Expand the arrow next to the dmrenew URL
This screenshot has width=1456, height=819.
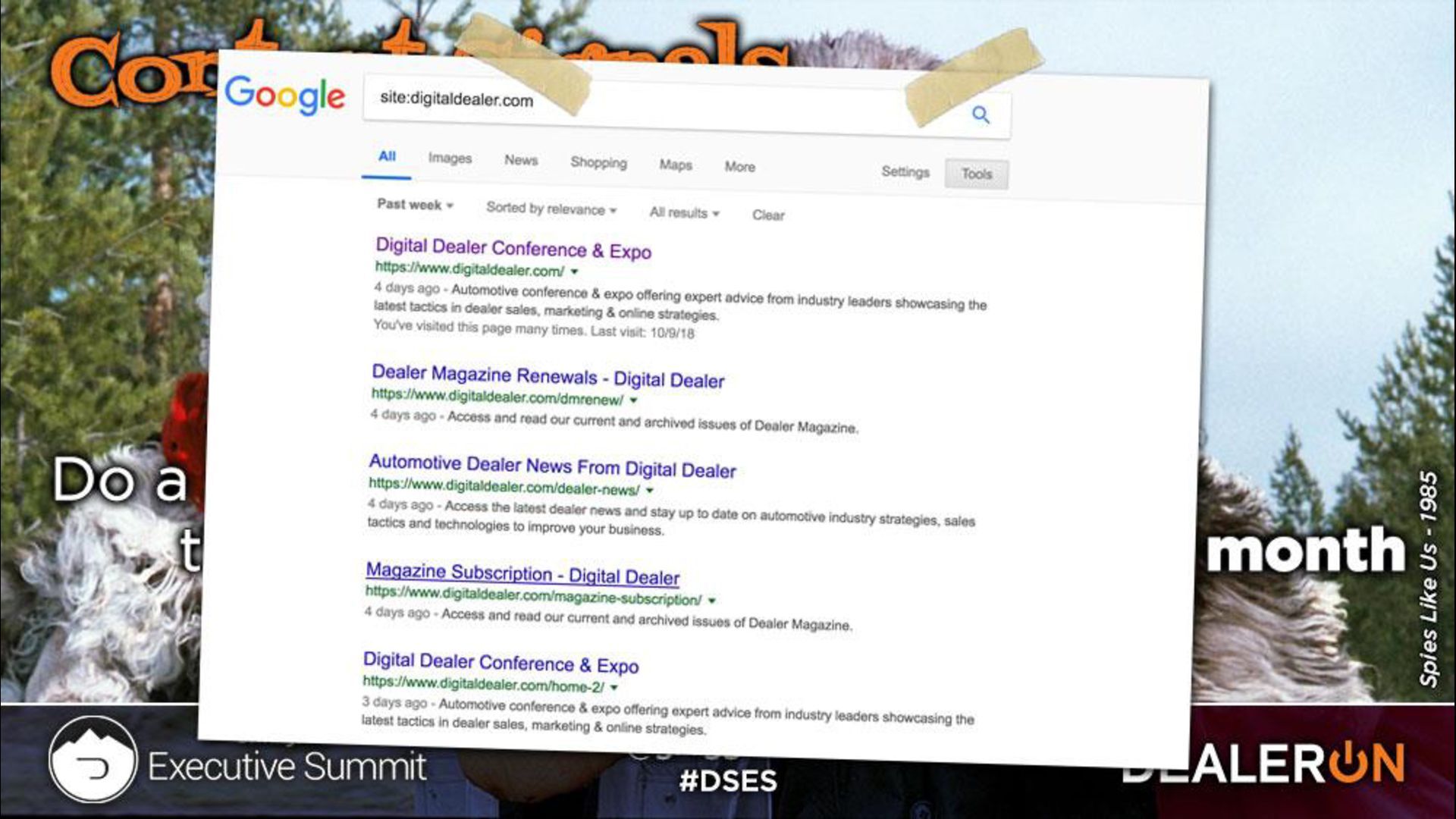pyautogui.click(x=634, y=400)
